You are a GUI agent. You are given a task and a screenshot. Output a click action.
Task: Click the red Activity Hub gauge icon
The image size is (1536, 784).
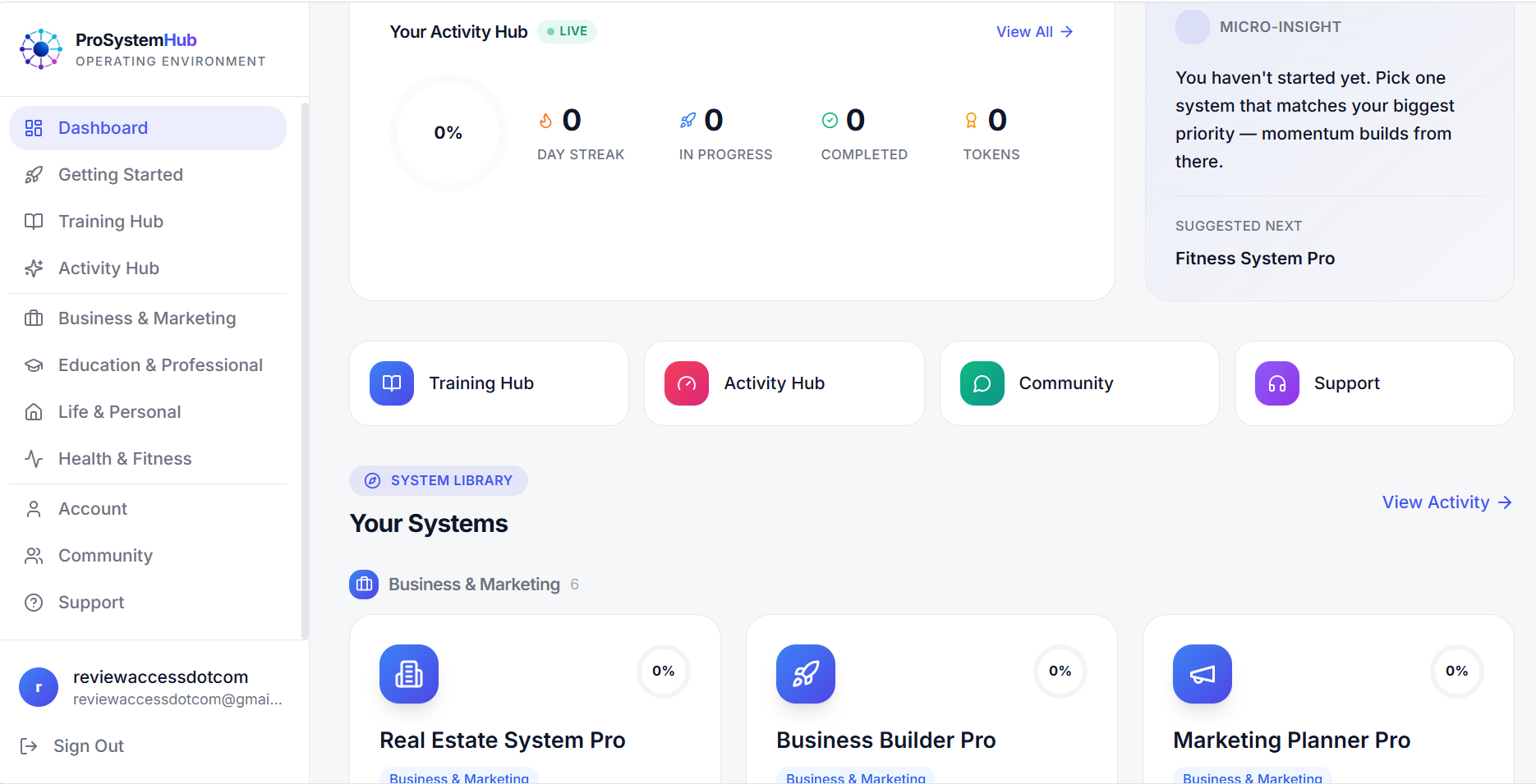687,383
